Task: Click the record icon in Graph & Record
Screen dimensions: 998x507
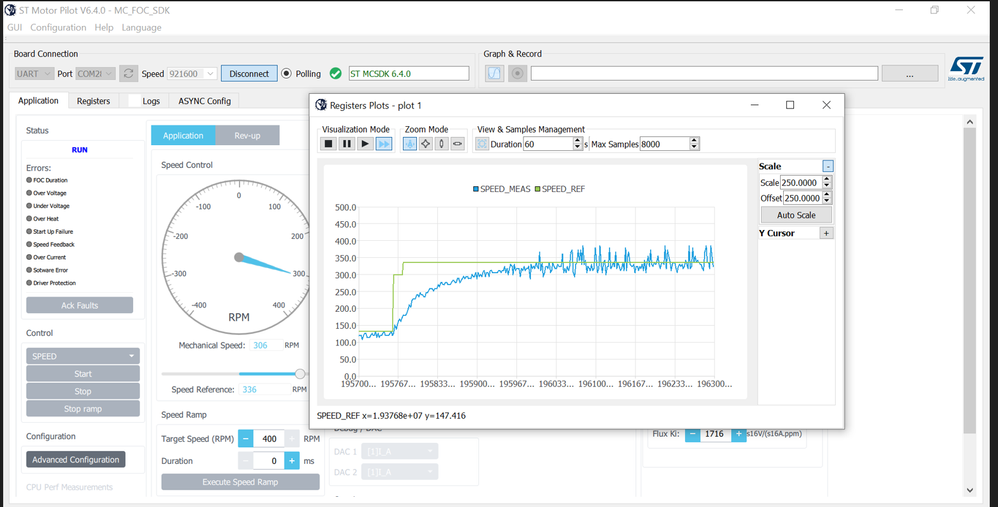Action: (x=518, y=74)
